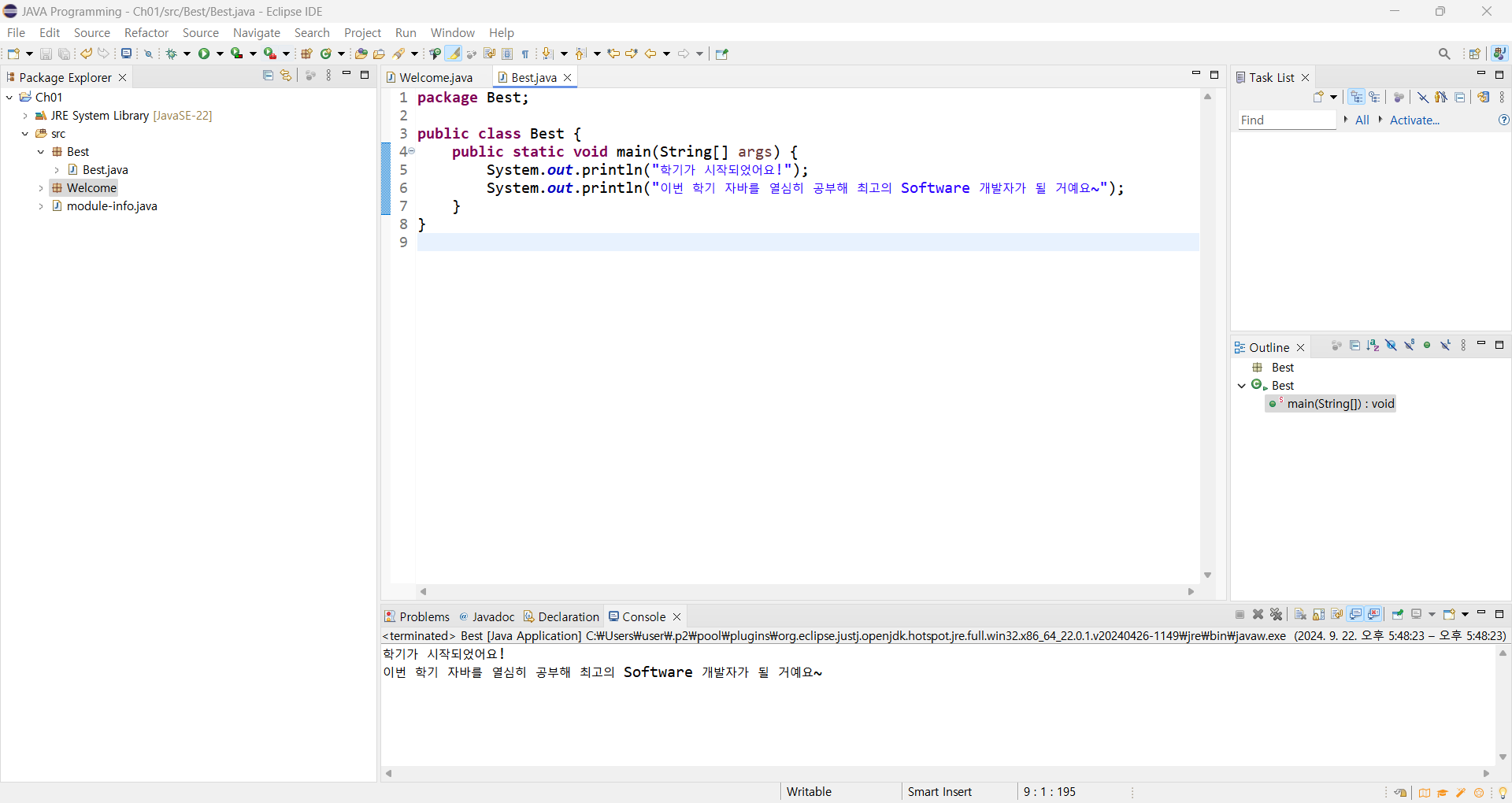Viewport: 1512px width, 803px height.
Task: Toggle Hide Static Members in Outline
Action: tap(1410, 346)
